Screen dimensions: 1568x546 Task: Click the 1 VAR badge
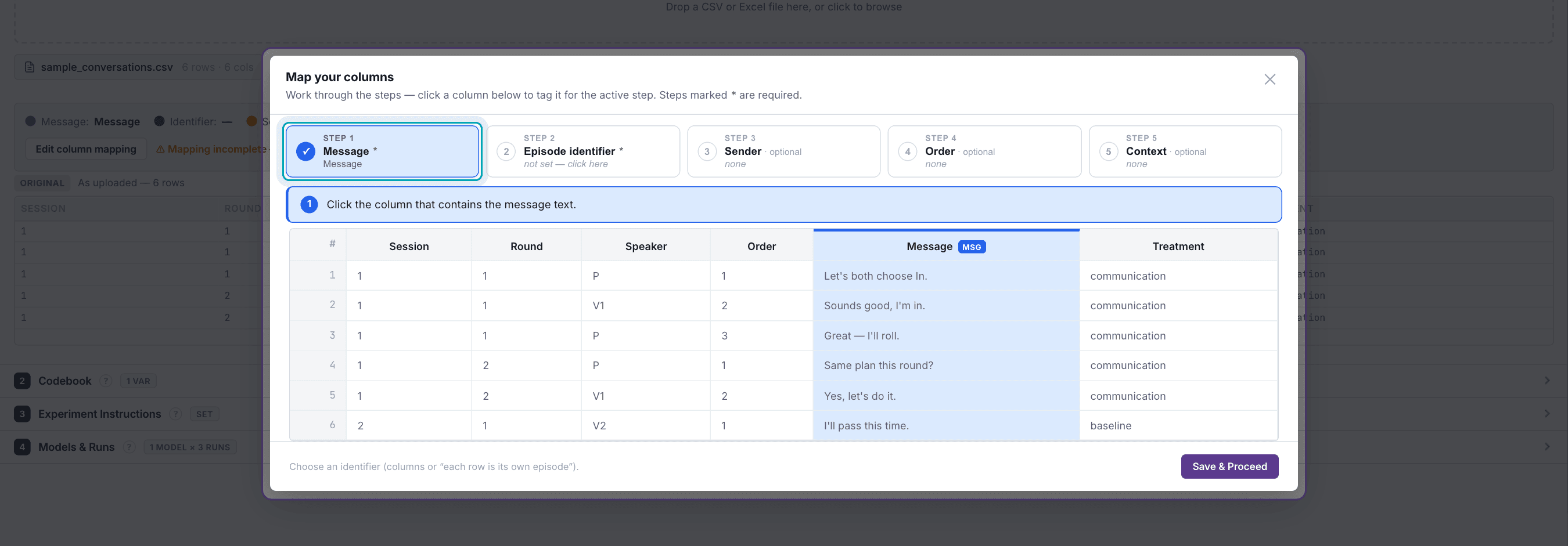point(138,381)
